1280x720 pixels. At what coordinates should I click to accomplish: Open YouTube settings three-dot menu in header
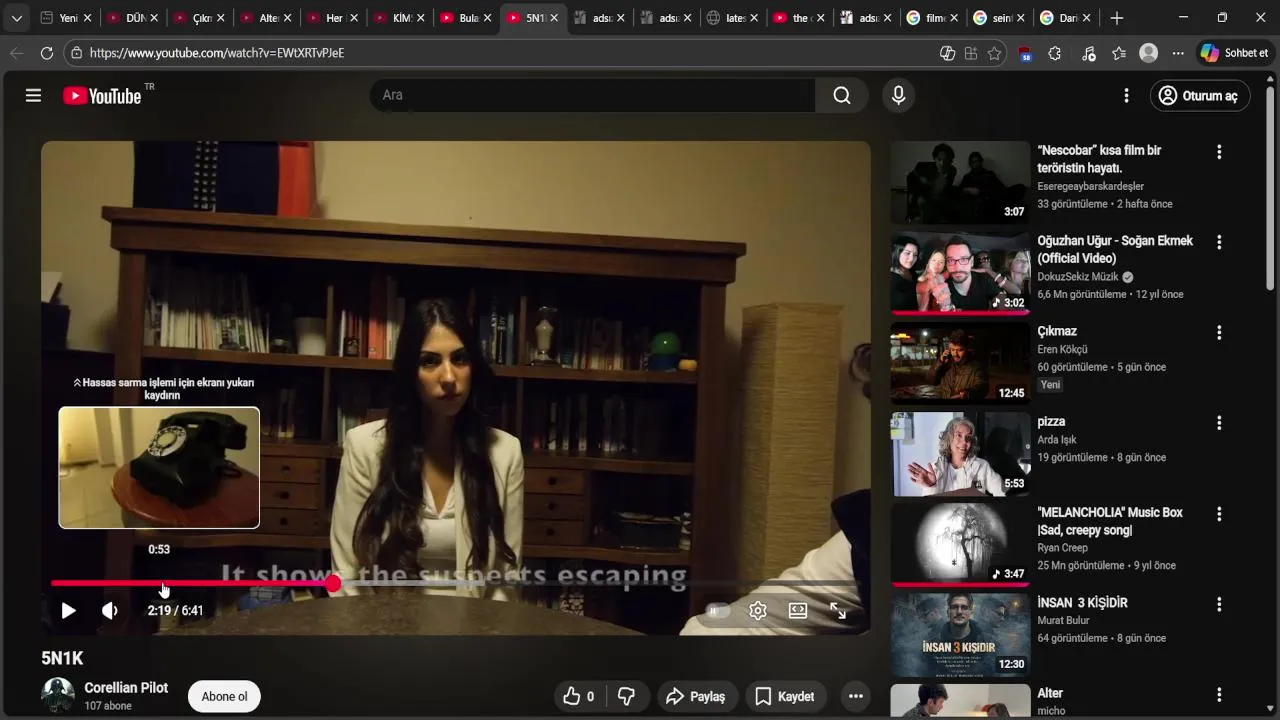[x=1126, y=95]
